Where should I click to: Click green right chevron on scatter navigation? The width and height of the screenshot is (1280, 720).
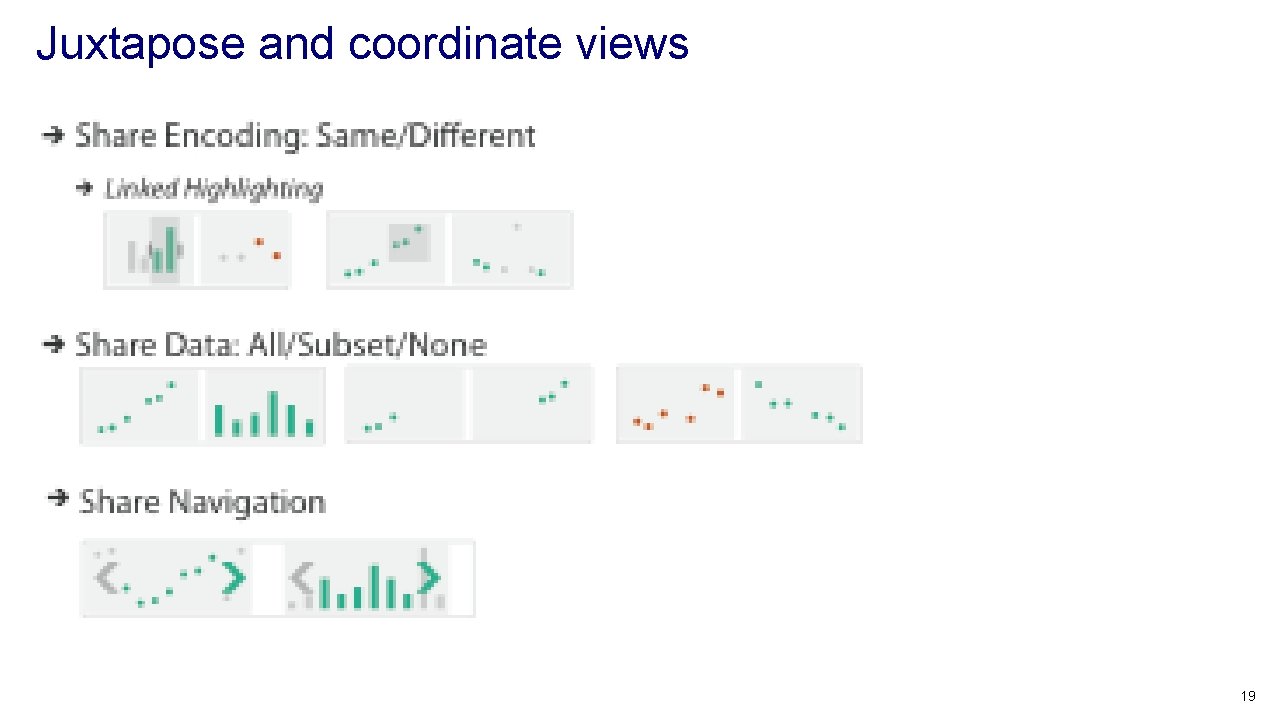coord(233,578)
